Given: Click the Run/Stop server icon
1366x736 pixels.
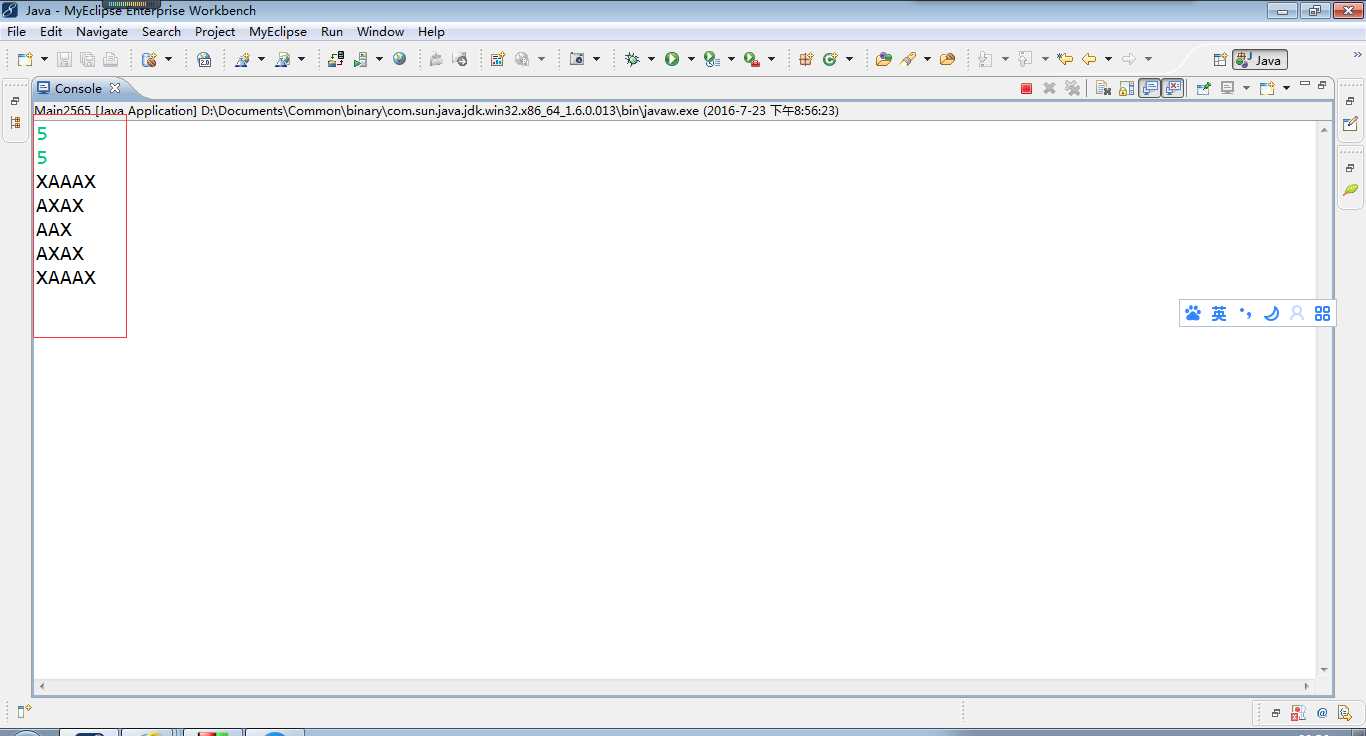Looking at the screenshot, I should [x=361, y=59].
